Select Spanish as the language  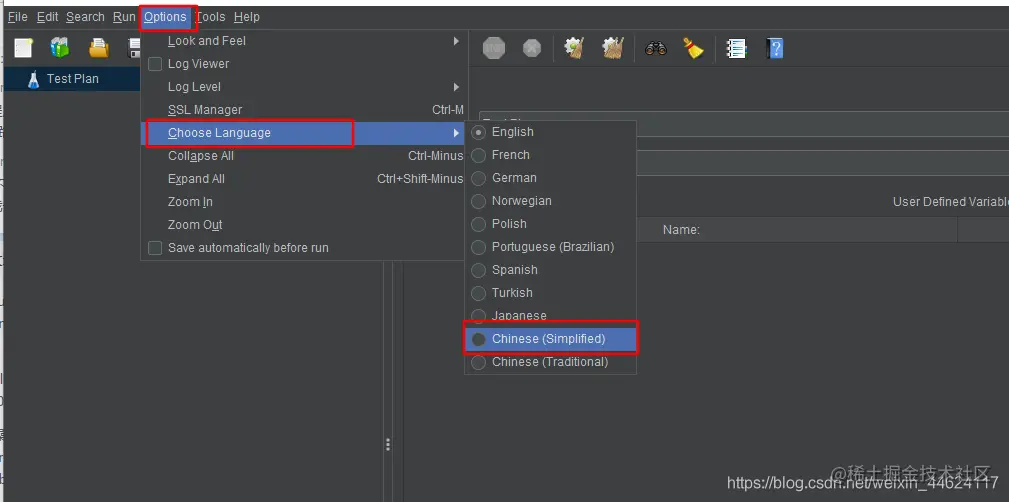click(x=550, y=270)
